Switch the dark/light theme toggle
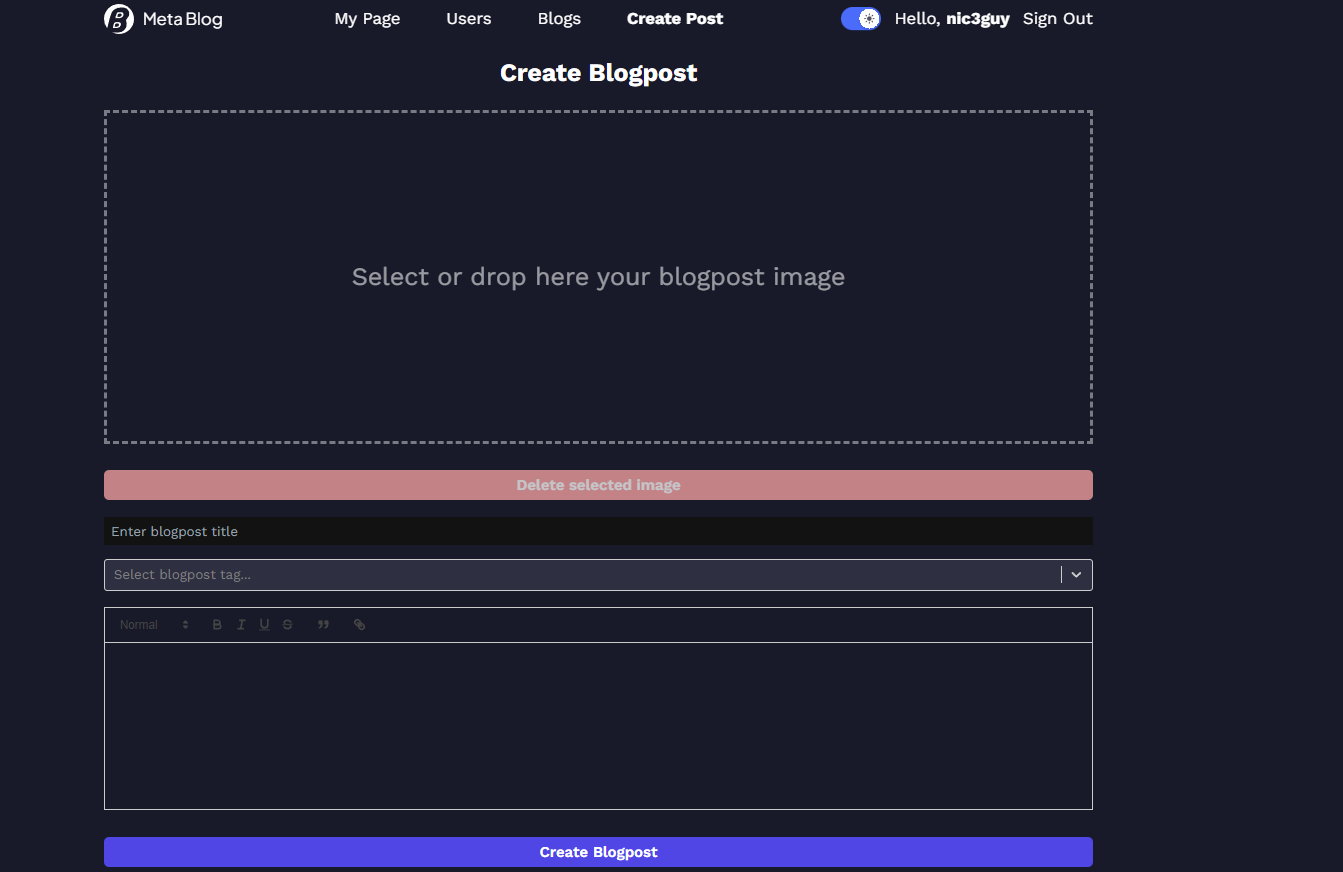The width and height of the screenshot is (1343, 872). click(861, 19)
